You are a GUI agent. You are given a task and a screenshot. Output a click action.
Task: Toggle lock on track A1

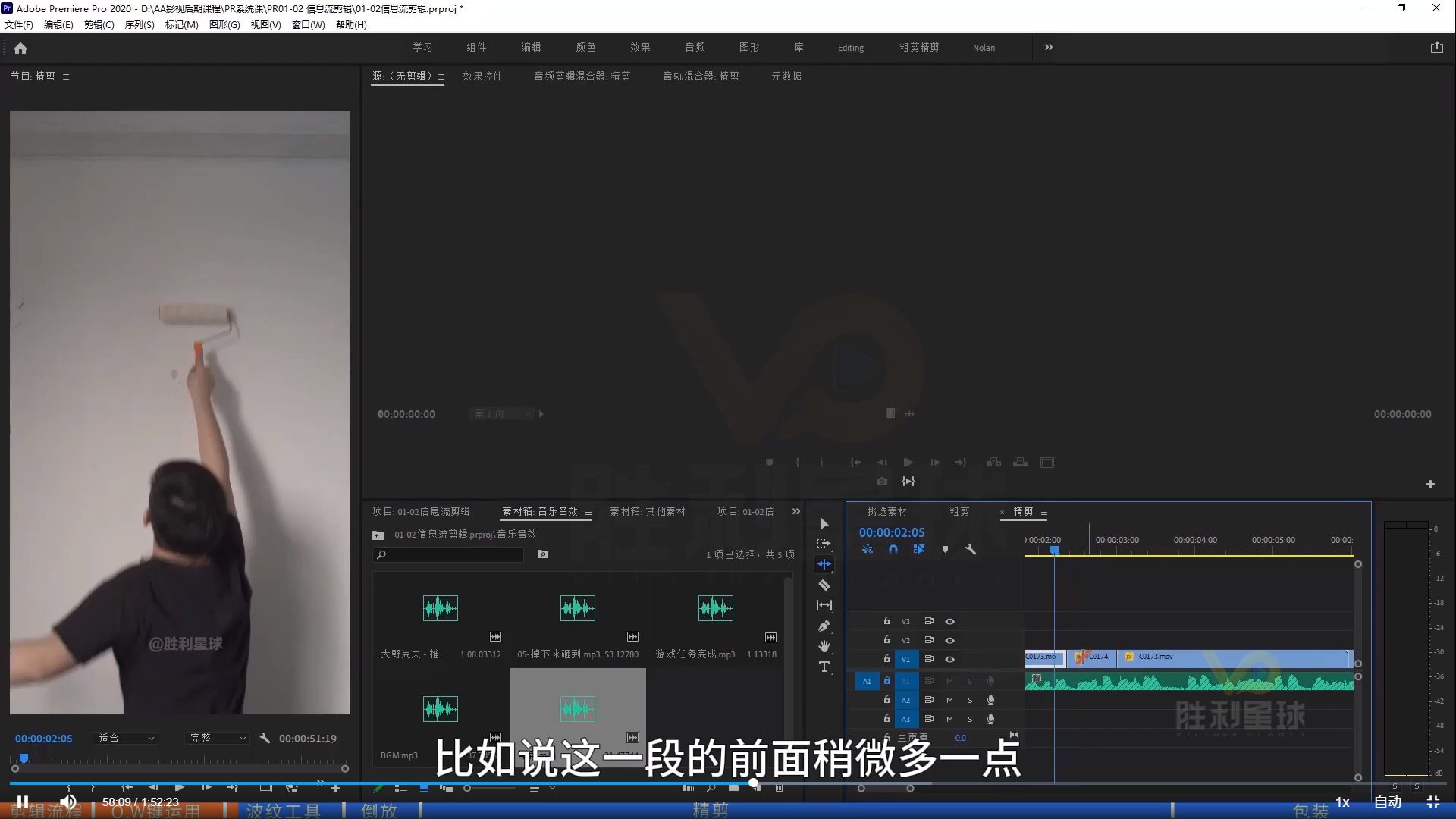tap(886, 681)
